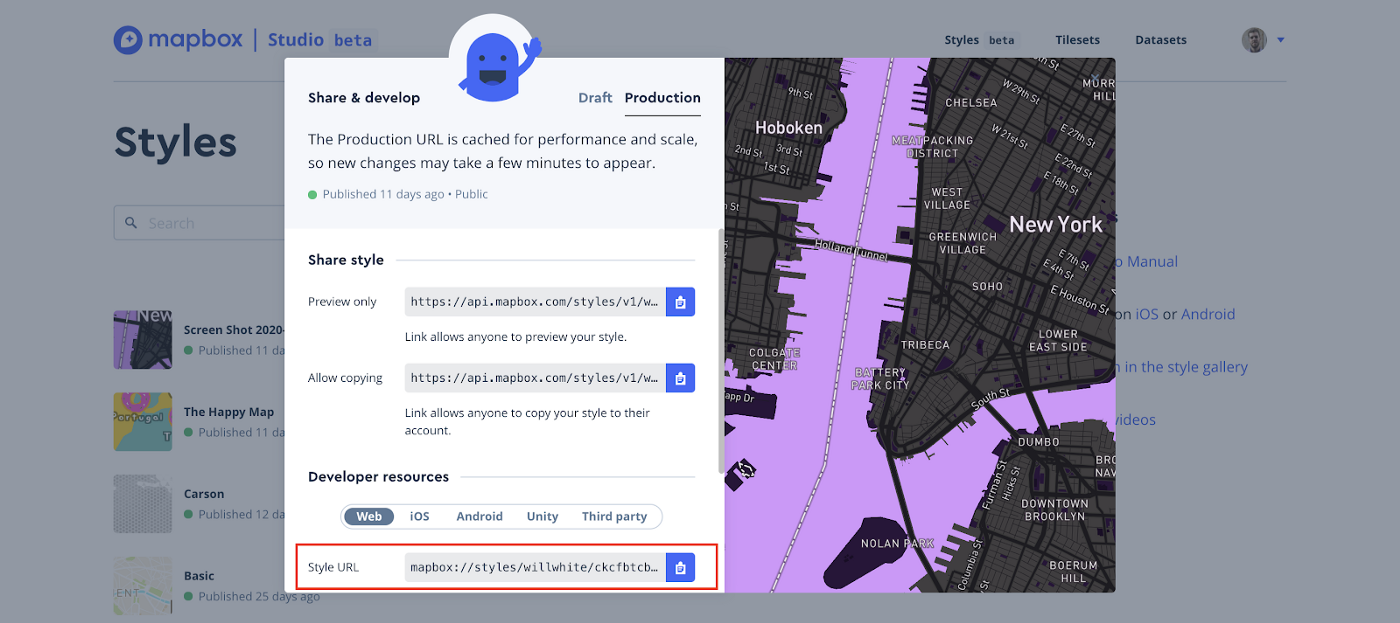Image resolution: width=1400 pixels, height=623 pixels.
Task: Click the dialog scrollbar
Action: (719, 350)
